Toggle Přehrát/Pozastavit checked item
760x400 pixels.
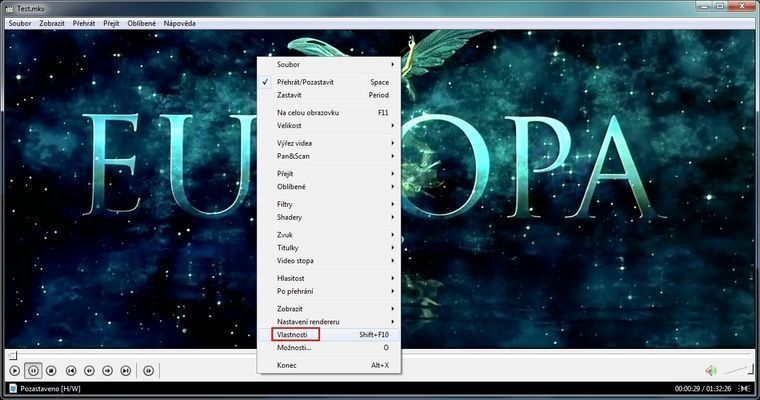(329, 82)
